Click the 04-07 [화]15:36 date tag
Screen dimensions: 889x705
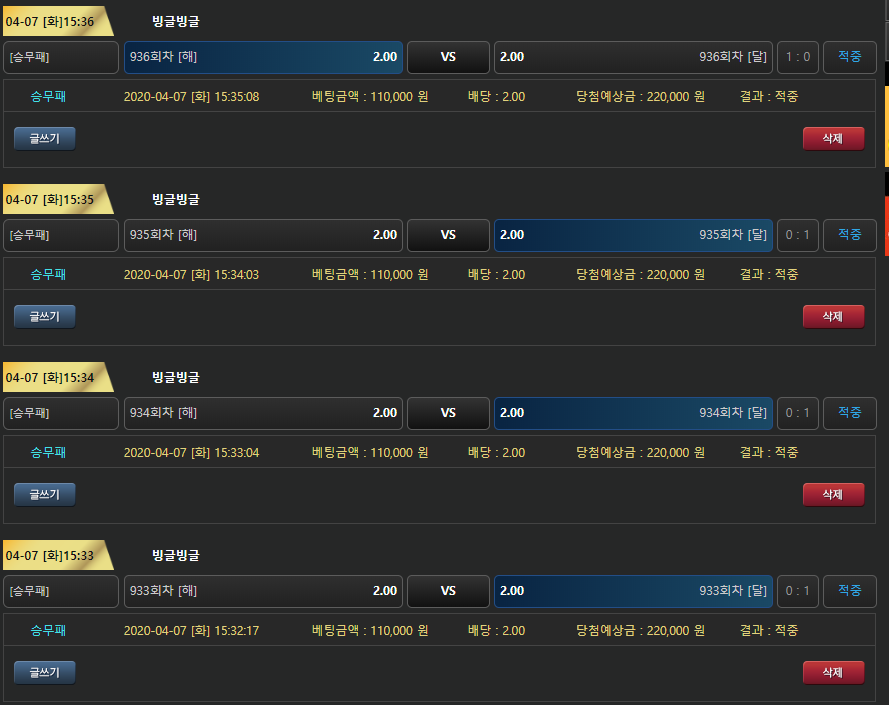pos(52,21)
